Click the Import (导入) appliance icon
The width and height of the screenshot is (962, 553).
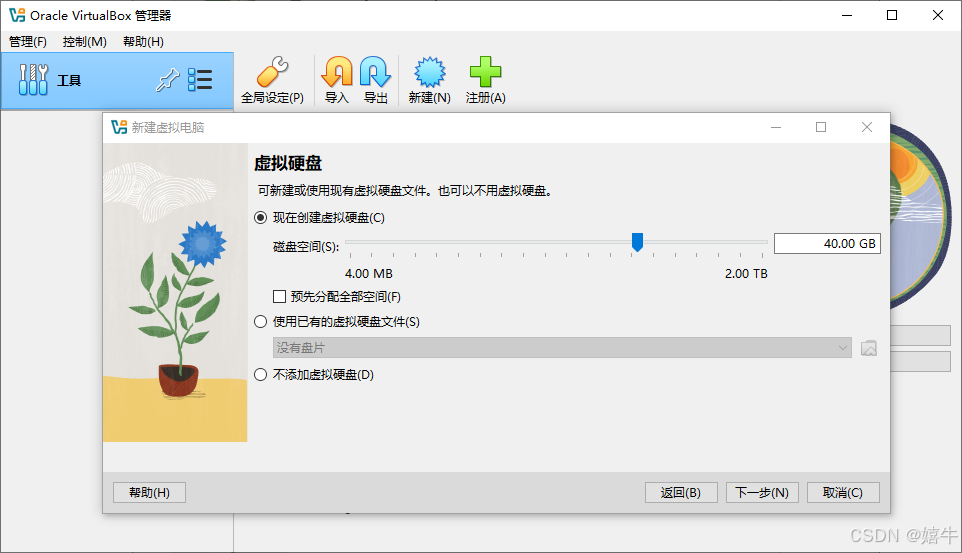click(x=337, y=72)
